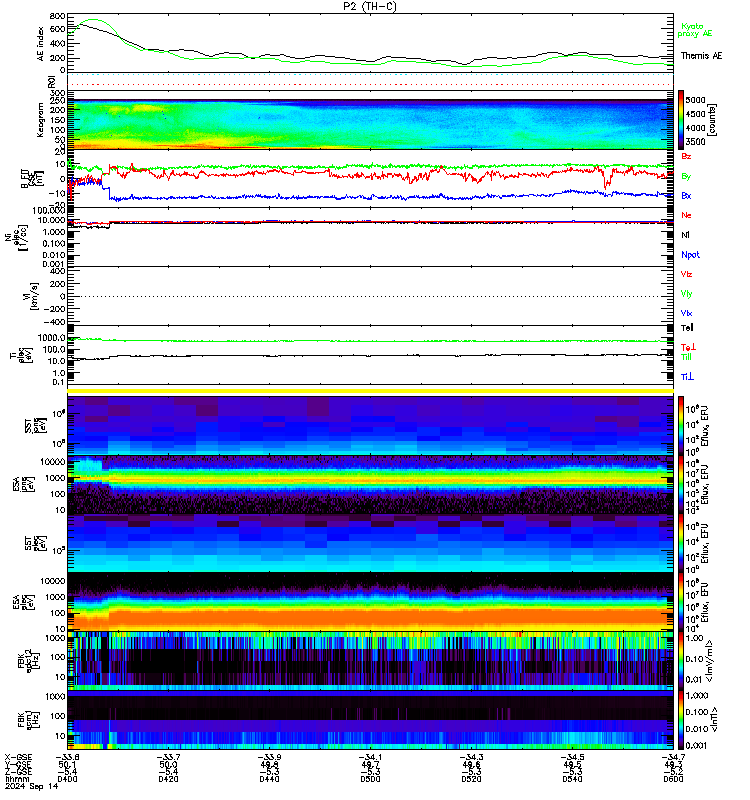Click the X-GSE value -33.9
Image resolution: width=750 pixels, height=800 pixels.
[269, 757]
